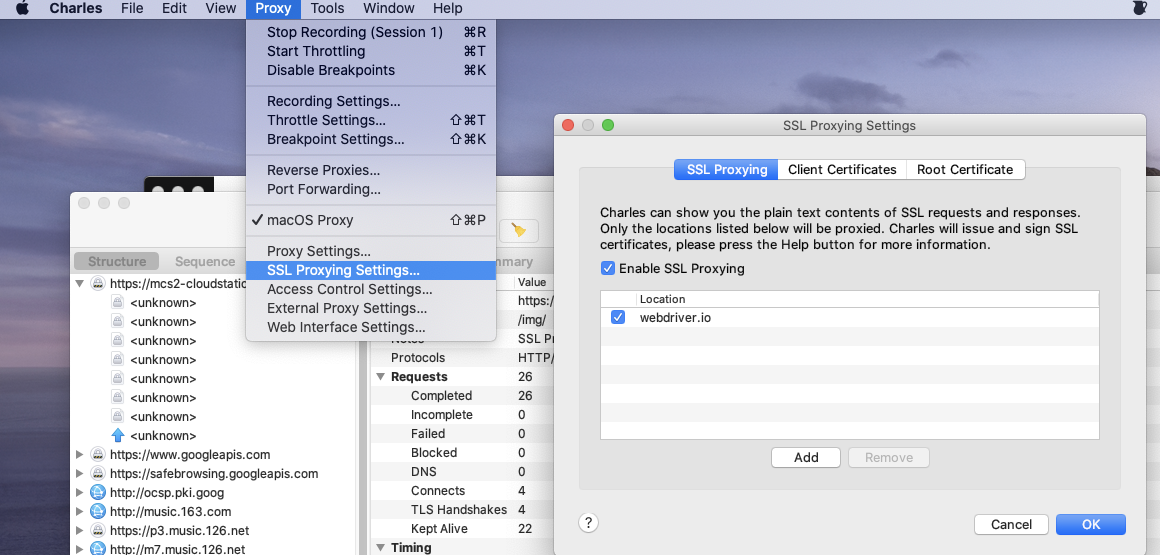Open the Help menu
This screenshot has width=1160, height=555.
tap(448, 9)
